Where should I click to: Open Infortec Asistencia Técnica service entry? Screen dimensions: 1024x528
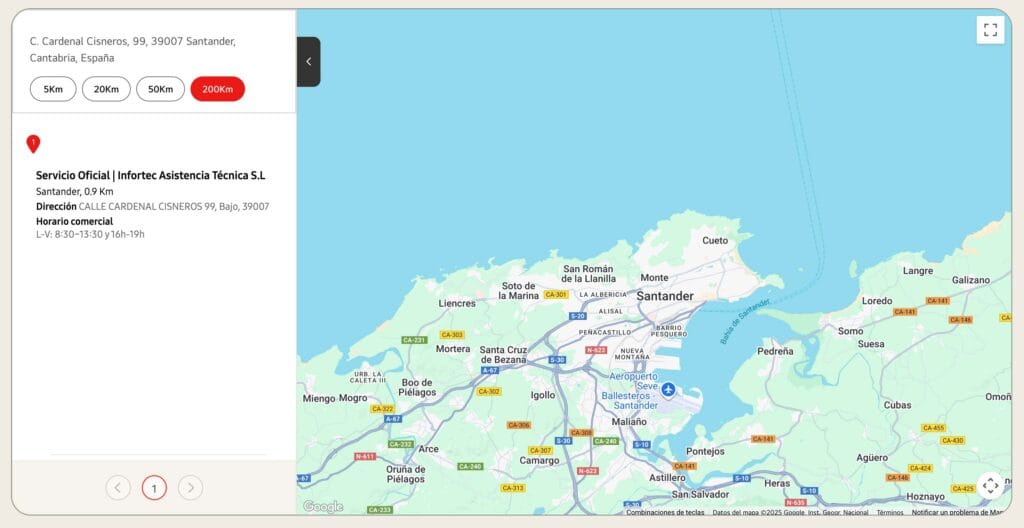pos(150,176)
